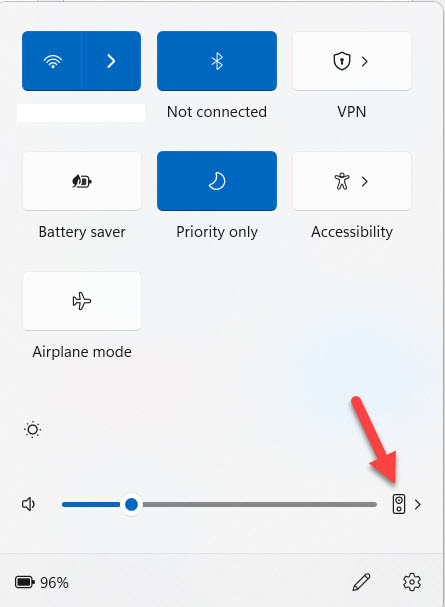This screenshot has width=445, height=607.
Task: Turn off the Bluetooth tile
Action: point(217,61)
